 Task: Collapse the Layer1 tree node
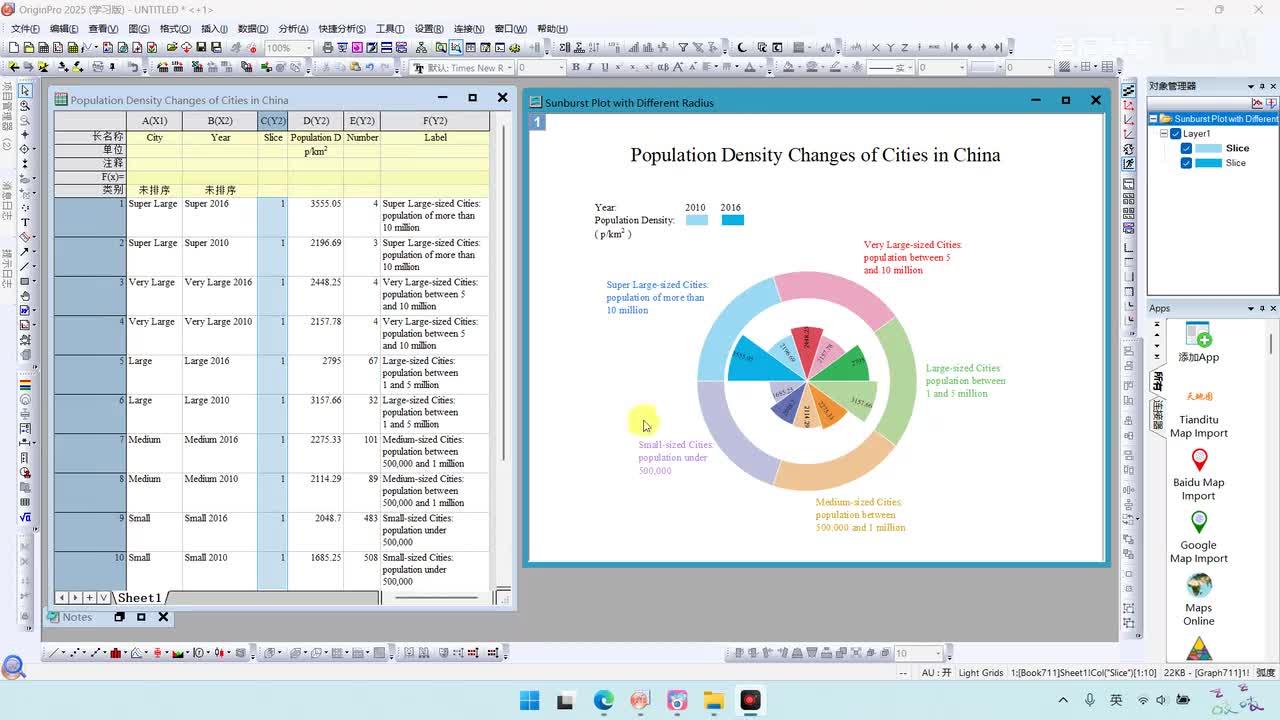(x=1164, y=133)
